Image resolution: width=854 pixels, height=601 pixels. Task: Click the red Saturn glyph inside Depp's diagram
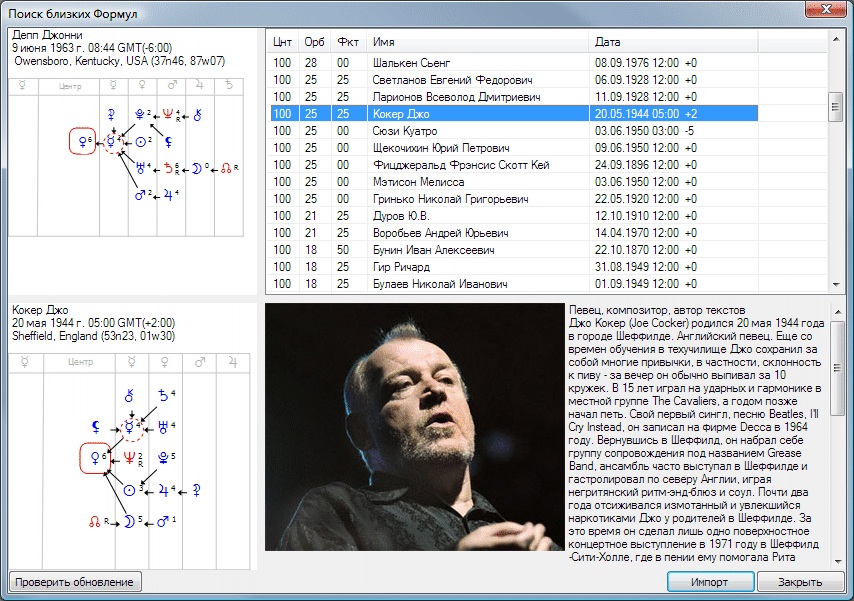pos(168,168)
